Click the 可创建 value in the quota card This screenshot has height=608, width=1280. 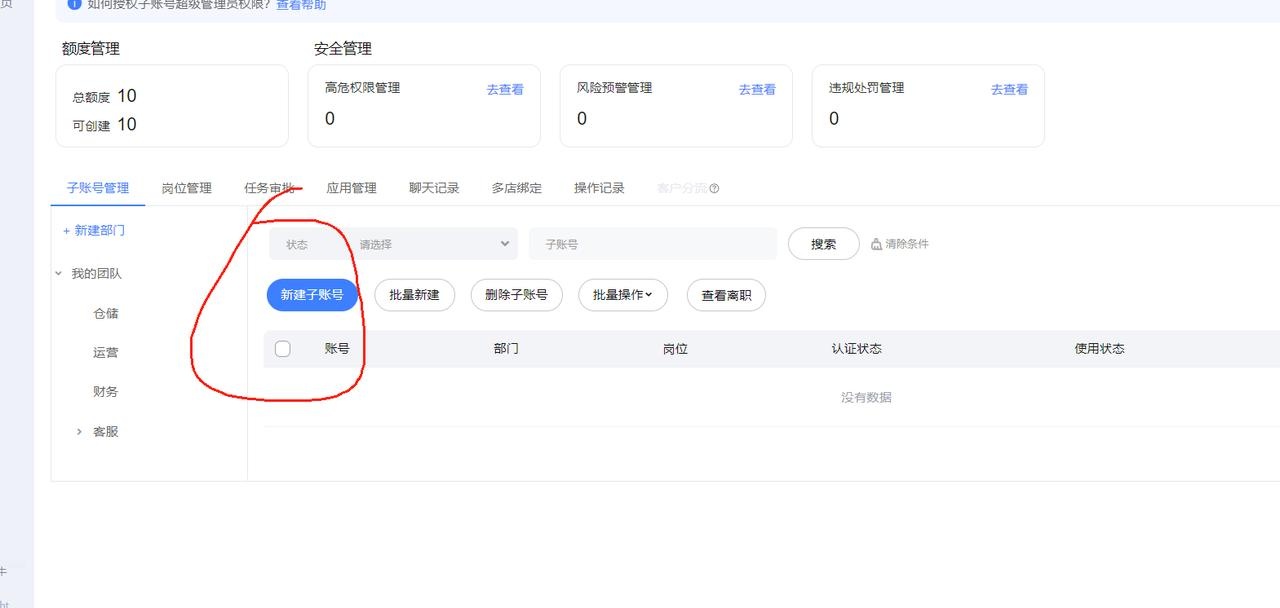(127, 124)
